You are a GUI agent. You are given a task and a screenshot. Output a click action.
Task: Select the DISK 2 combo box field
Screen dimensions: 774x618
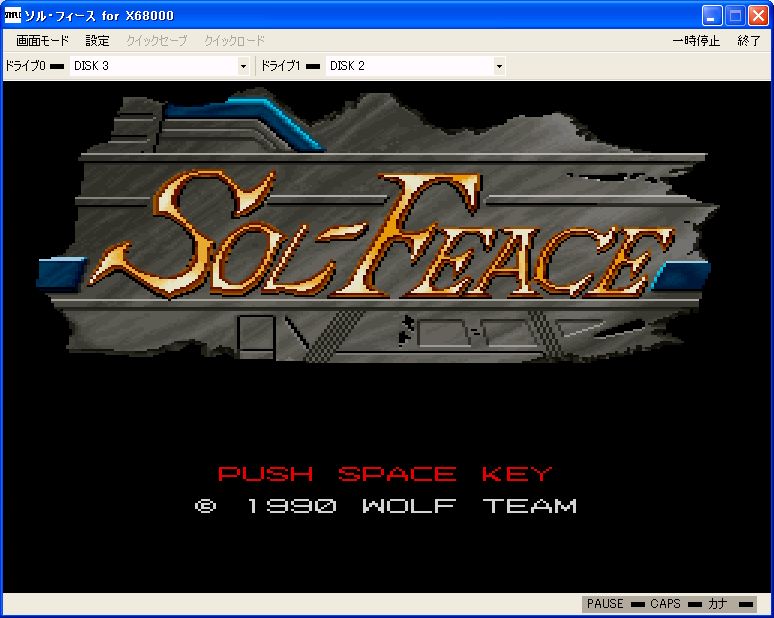(416, 66)
